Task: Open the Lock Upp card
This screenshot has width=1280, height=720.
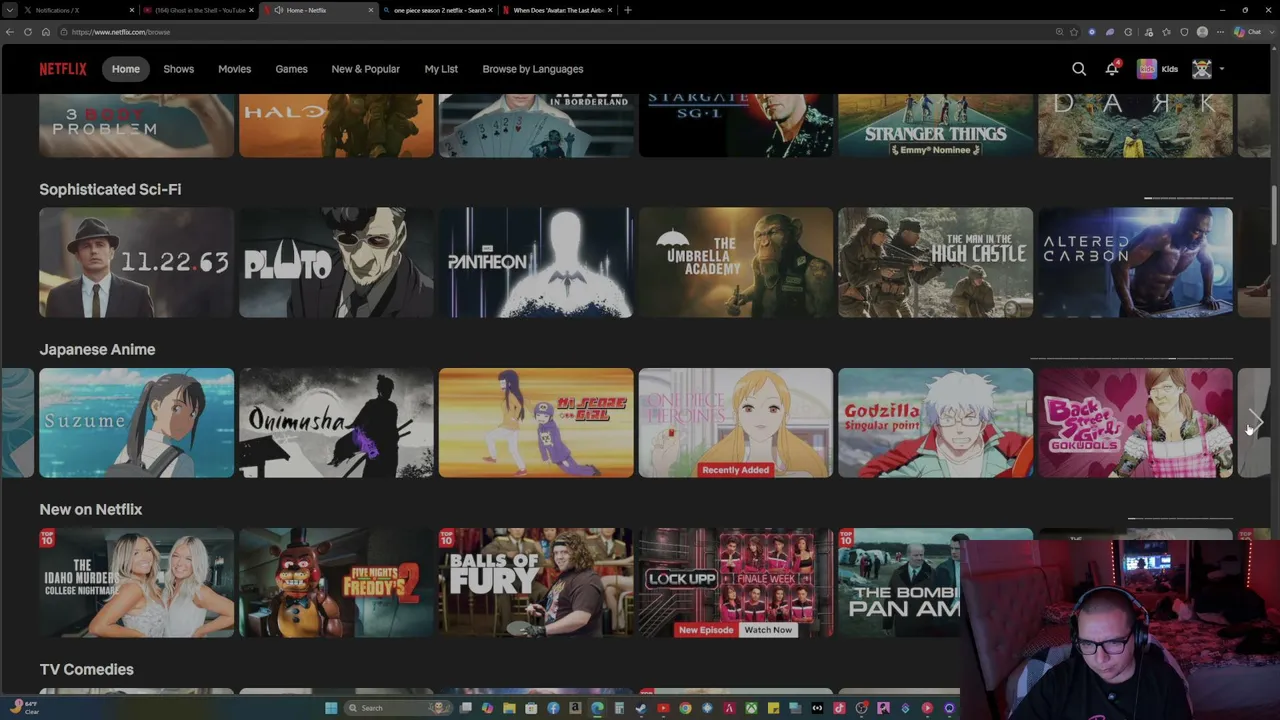Action: coord(736,583)
